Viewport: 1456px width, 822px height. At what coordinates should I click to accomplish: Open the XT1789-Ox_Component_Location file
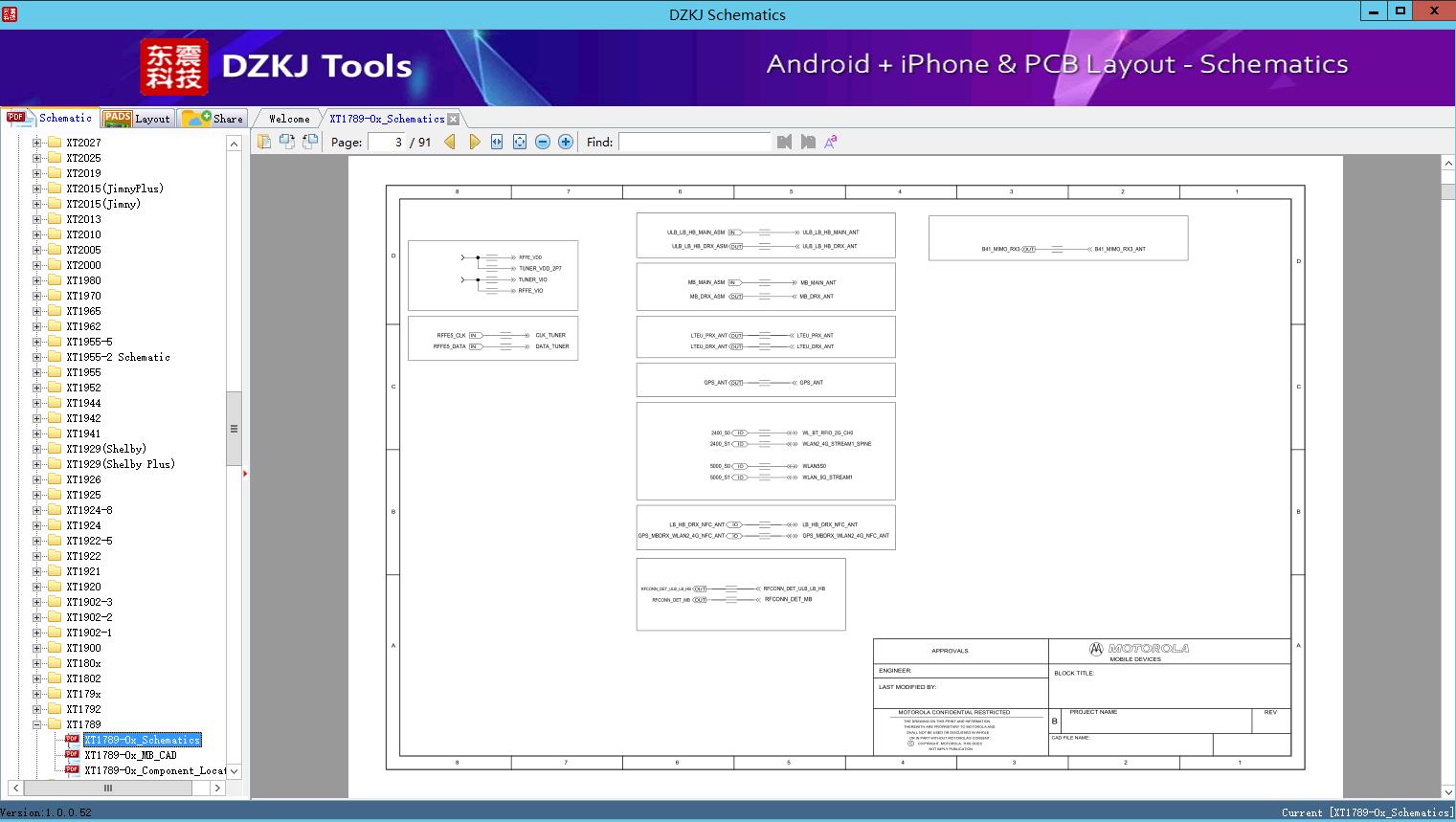click(x=155, y=770)
